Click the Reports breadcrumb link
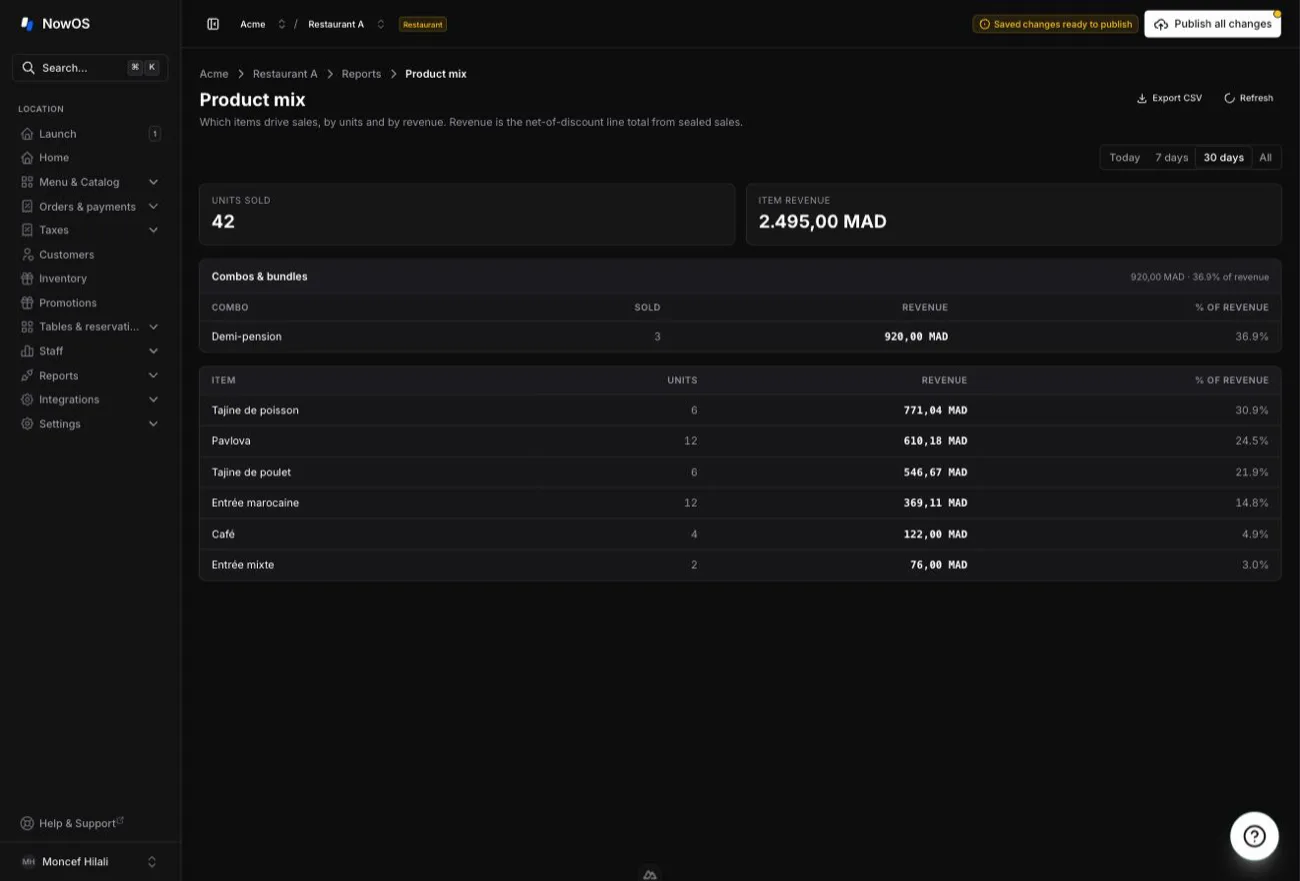Viewport: 1300px width, 881px height. click(x=361, y=74)
